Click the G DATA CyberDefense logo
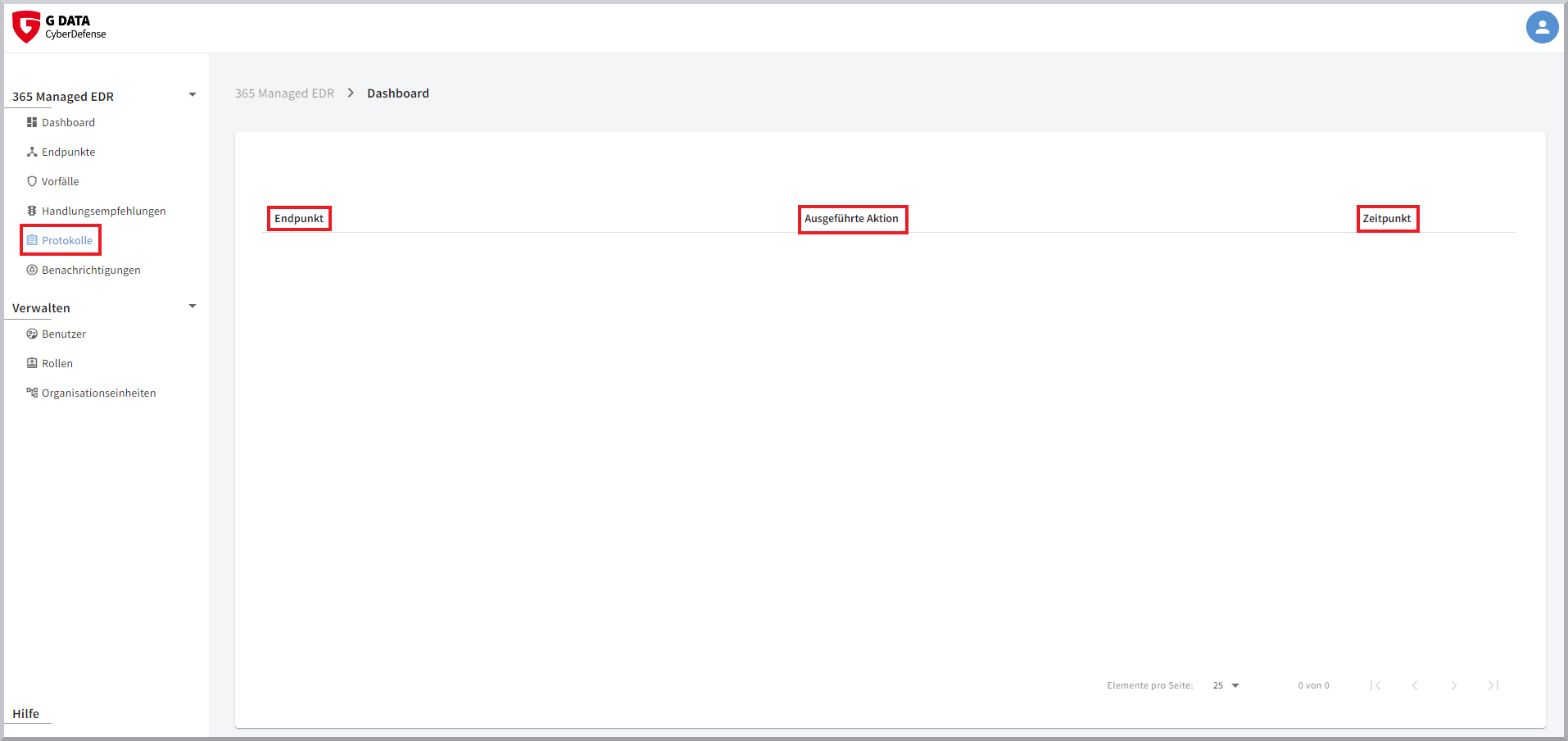Viewport: 1568px width, 741px height. [59, 27]
